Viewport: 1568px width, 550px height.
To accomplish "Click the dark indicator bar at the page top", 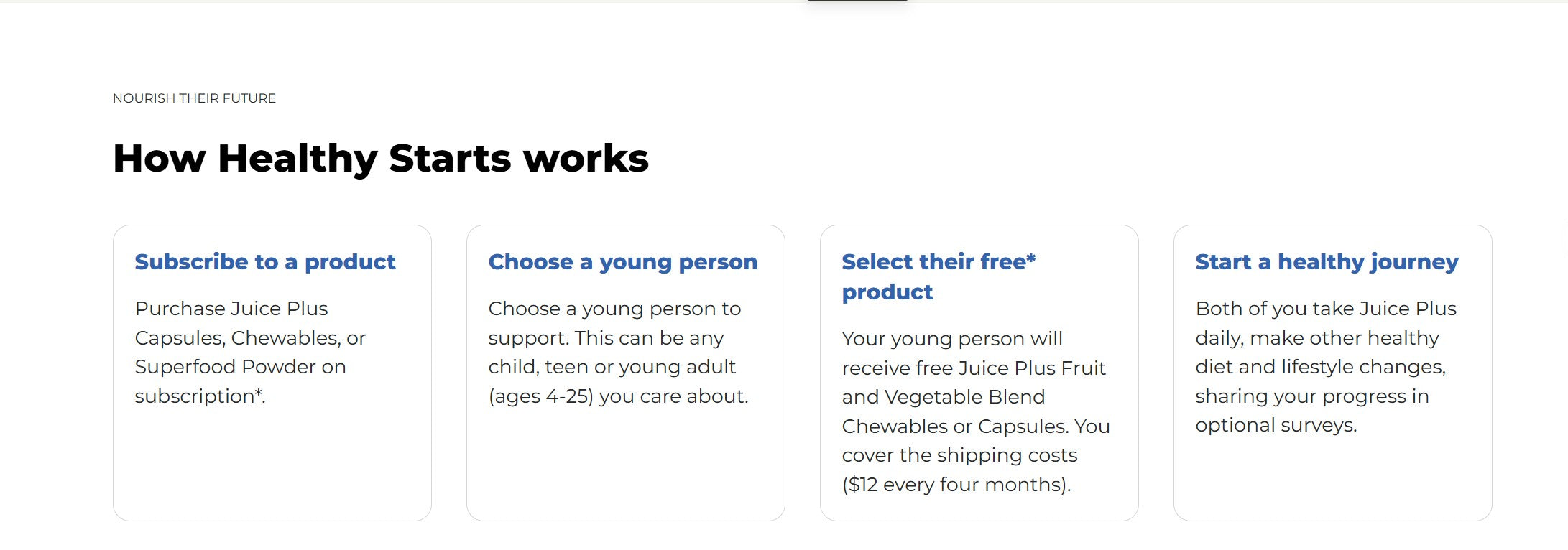I will (x=857, y=1).
